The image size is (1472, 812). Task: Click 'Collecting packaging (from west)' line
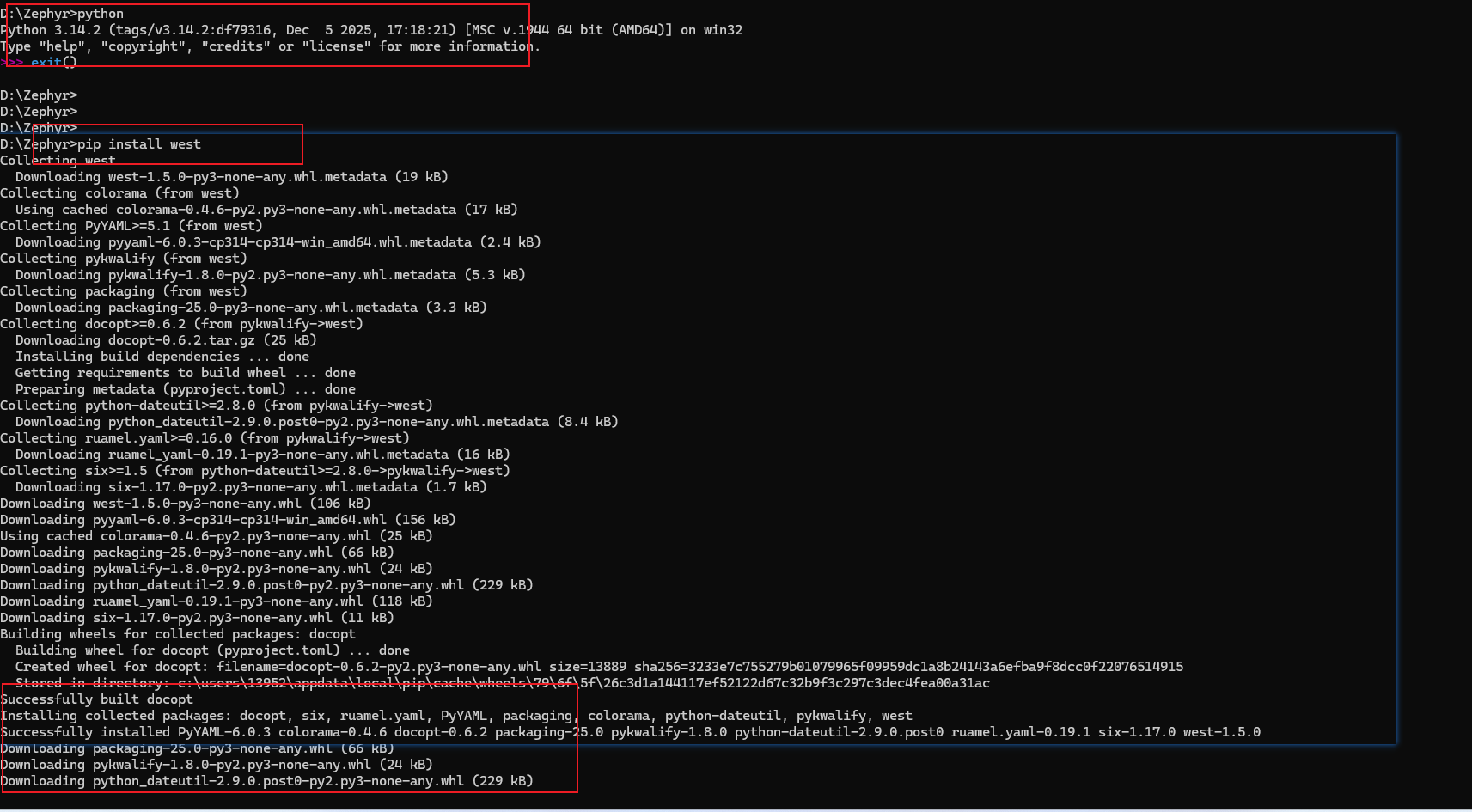[x=124, y=291]
